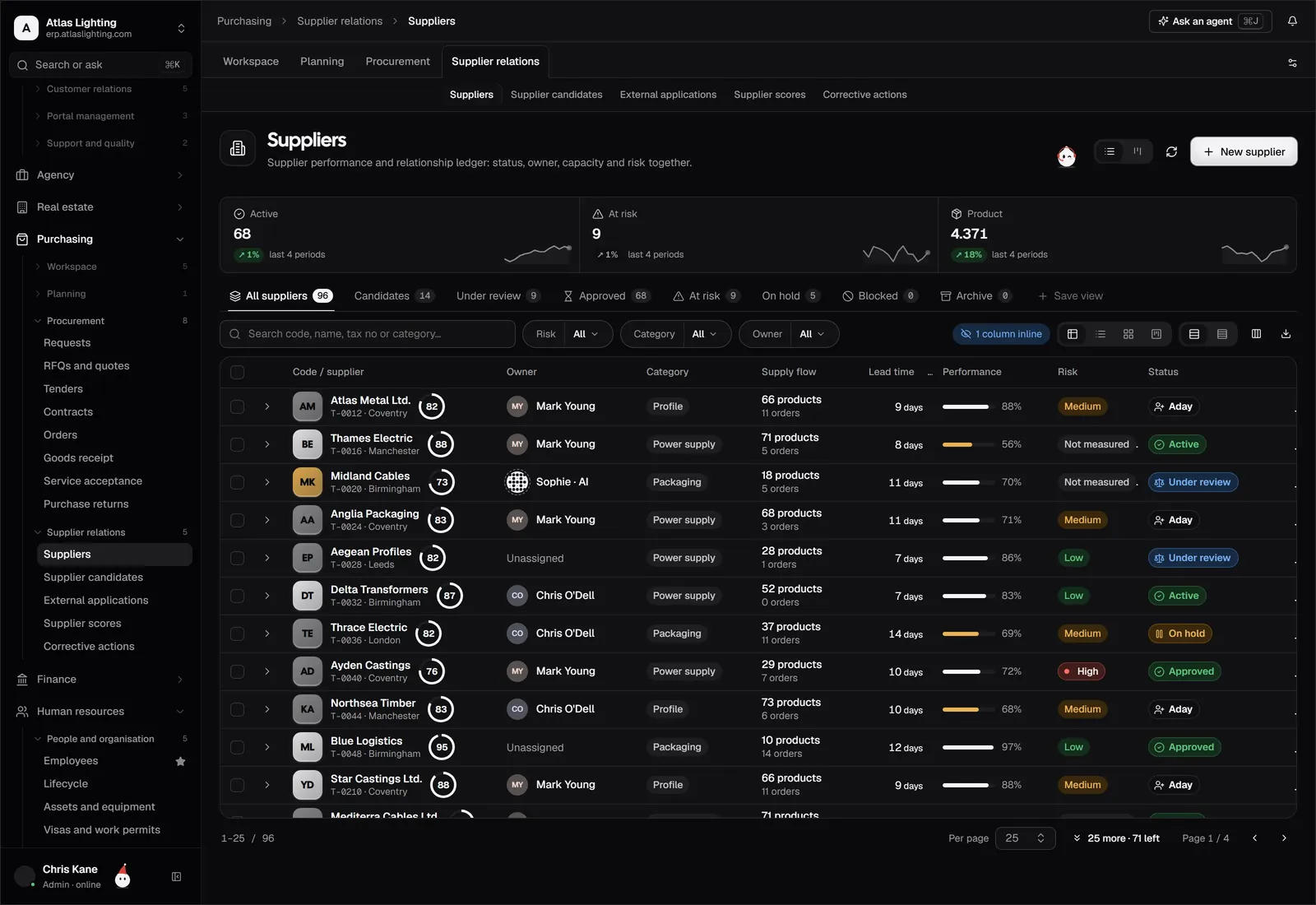
Task: Refresh the suppliers list via the refresh icon
Action: pos(1171,151)
